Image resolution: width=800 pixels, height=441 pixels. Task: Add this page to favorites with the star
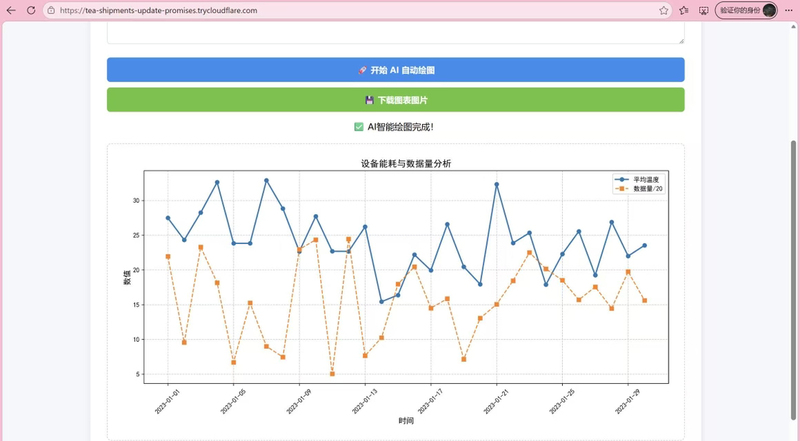[x=663, y=10]
